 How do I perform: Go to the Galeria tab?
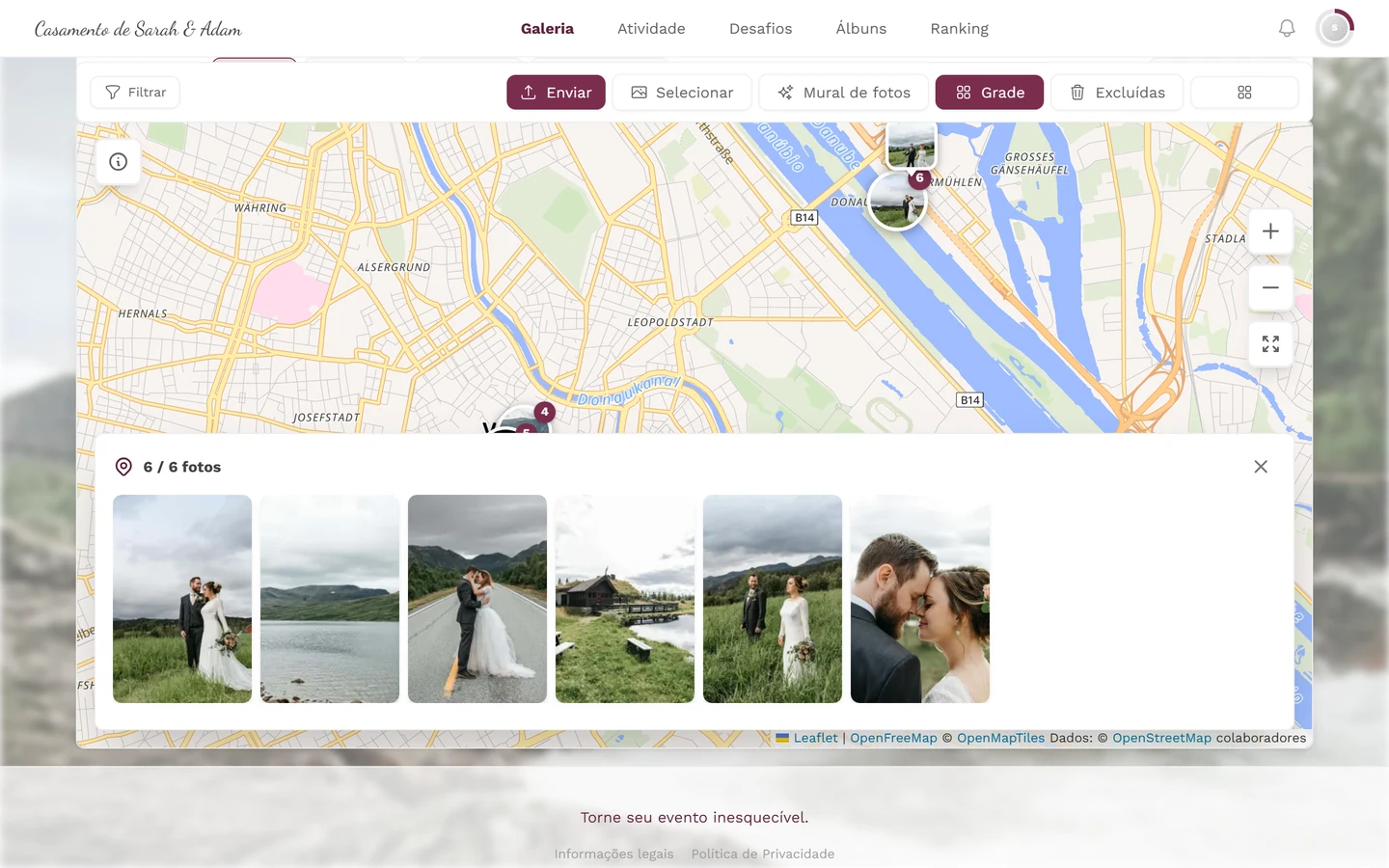[x=547, y=29]
